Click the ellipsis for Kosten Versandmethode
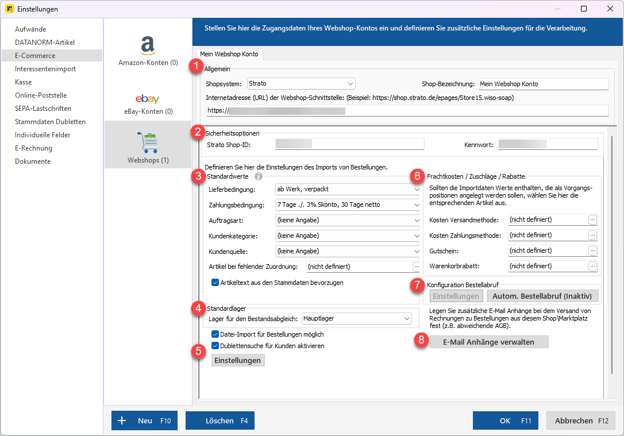 (x=592, y=219)
